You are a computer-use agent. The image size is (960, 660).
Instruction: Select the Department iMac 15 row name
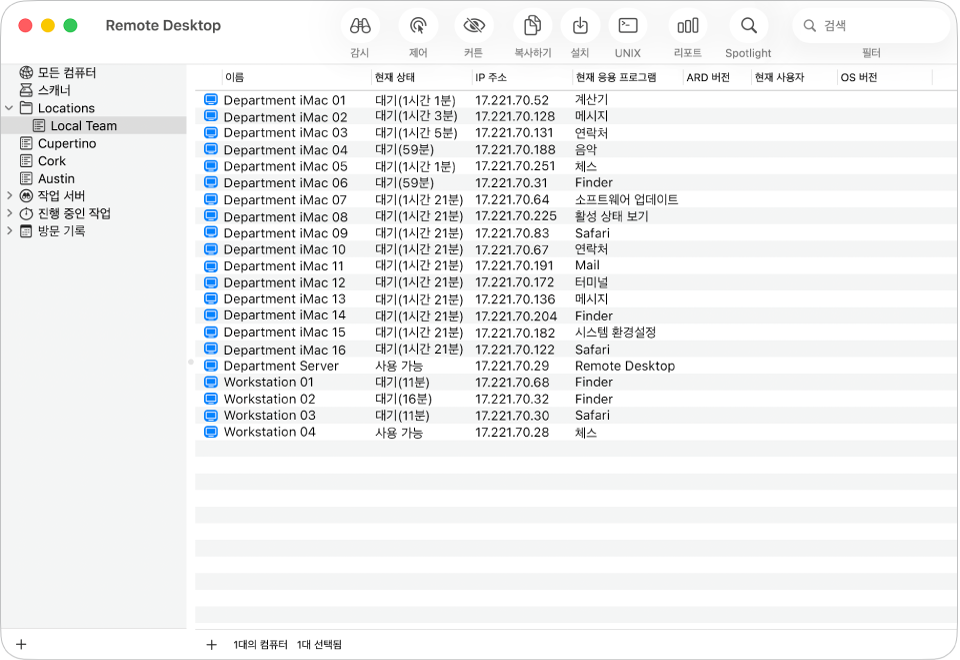(285, 332)
